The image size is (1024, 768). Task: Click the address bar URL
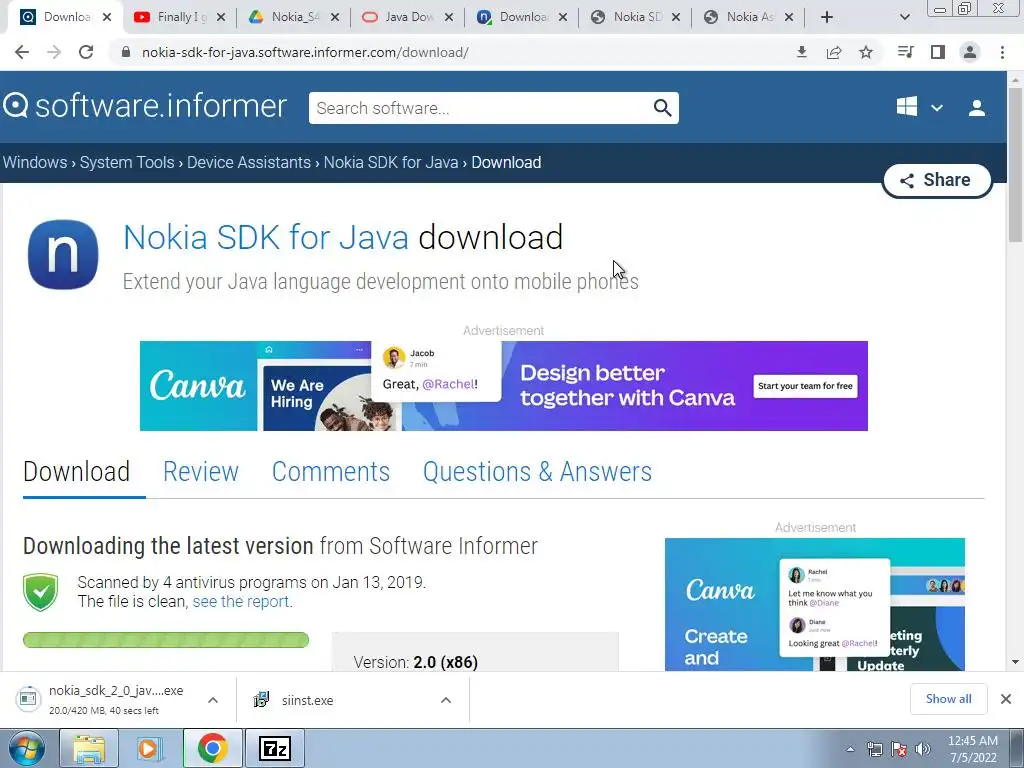pyautogui.click(x=305, y=52)
